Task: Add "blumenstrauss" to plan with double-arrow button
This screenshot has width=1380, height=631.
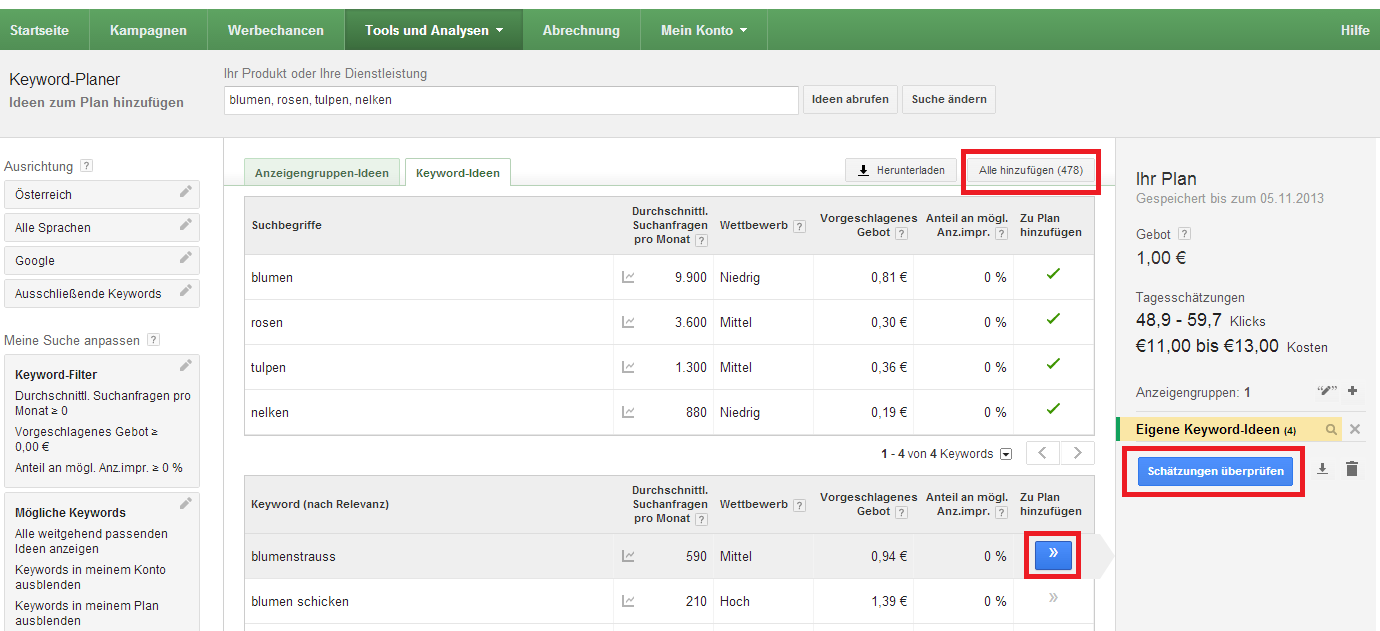Action: click(x=1051, y=556)
